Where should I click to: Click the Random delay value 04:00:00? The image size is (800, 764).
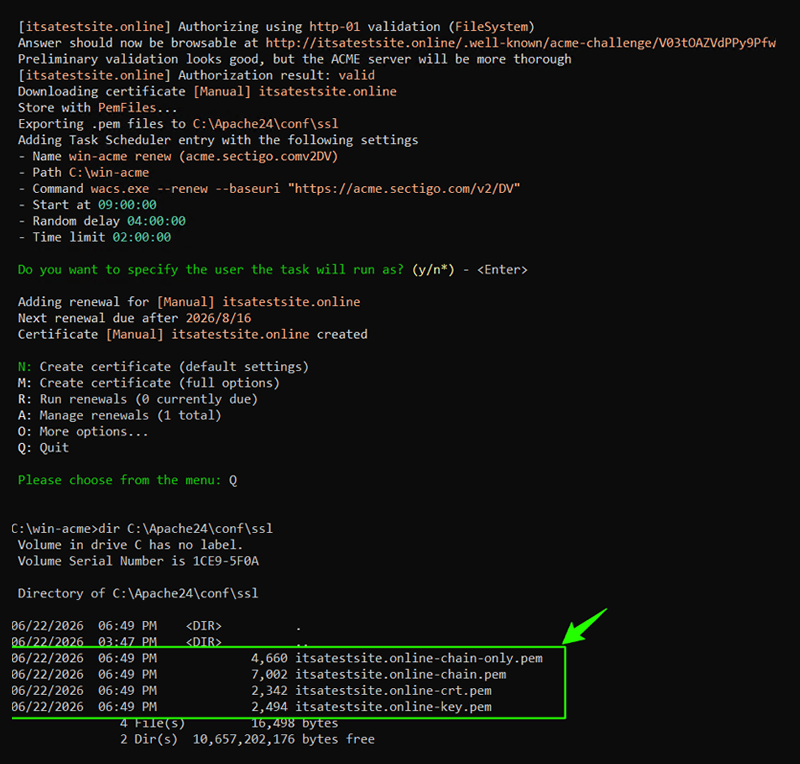click(x=156, y=221)
